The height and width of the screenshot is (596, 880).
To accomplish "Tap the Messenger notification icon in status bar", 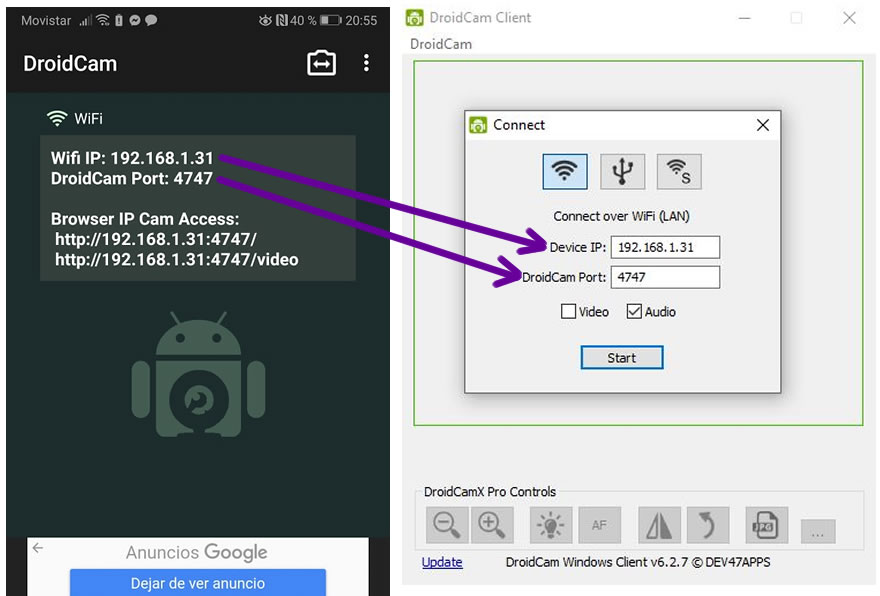I will (x=135, y=21).
